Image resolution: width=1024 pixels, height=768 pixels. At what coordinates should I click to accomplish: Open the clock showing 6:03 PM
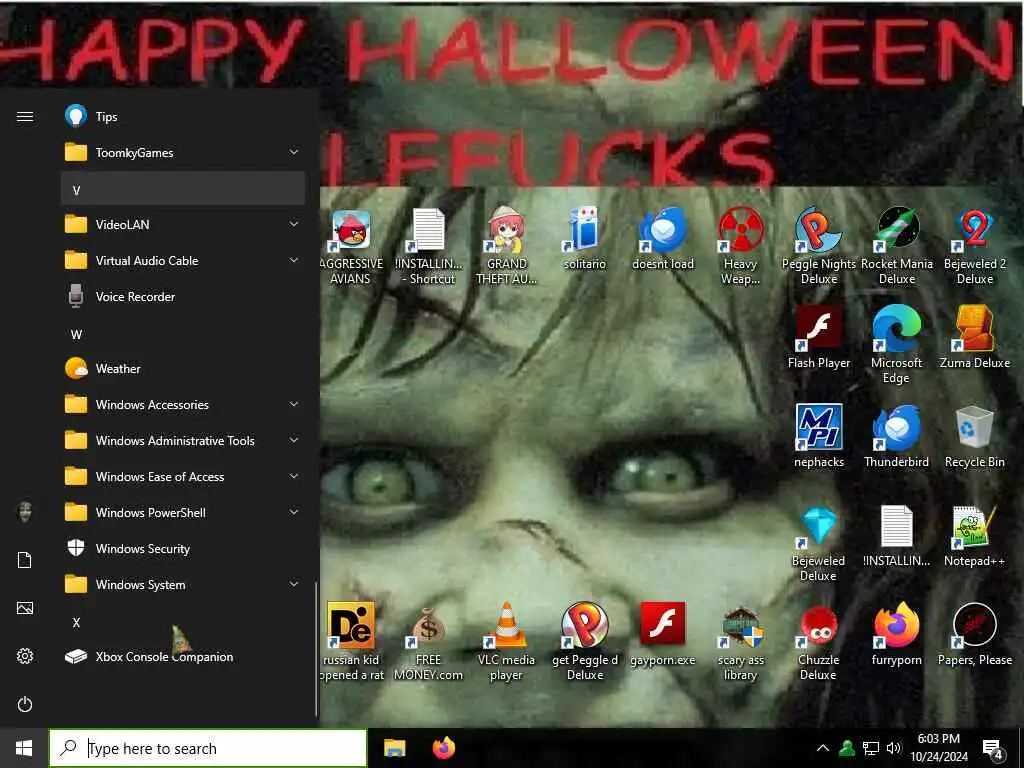[938, 748]
